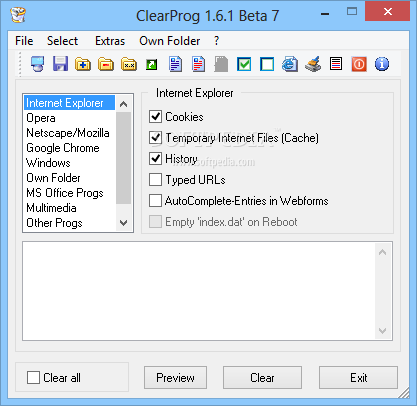Open the ? help menu
Screen dimensions: 417x406
point(216,41)
